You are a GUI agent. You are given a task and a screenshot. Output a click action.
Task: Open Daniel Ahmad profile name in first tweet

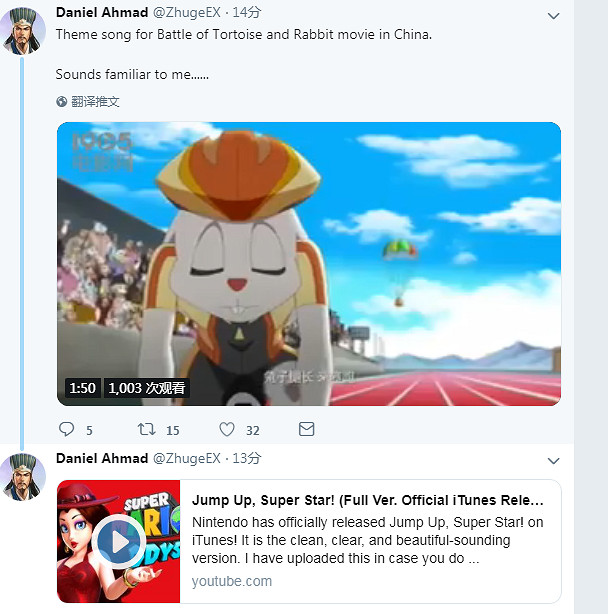coord(102,13)
